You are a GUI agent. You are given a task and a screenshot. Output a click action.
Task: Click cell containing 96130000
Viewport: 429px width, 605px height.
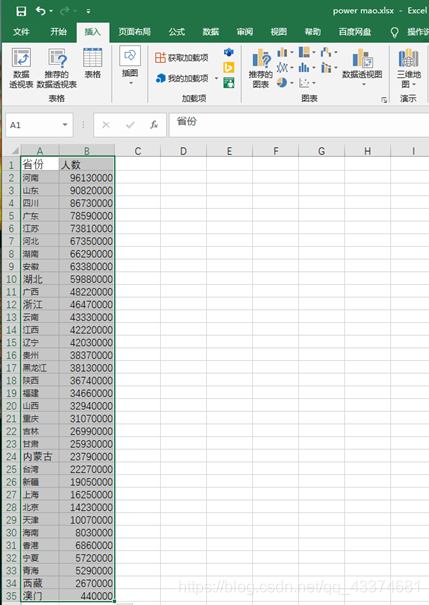click(x=86, y=177)
